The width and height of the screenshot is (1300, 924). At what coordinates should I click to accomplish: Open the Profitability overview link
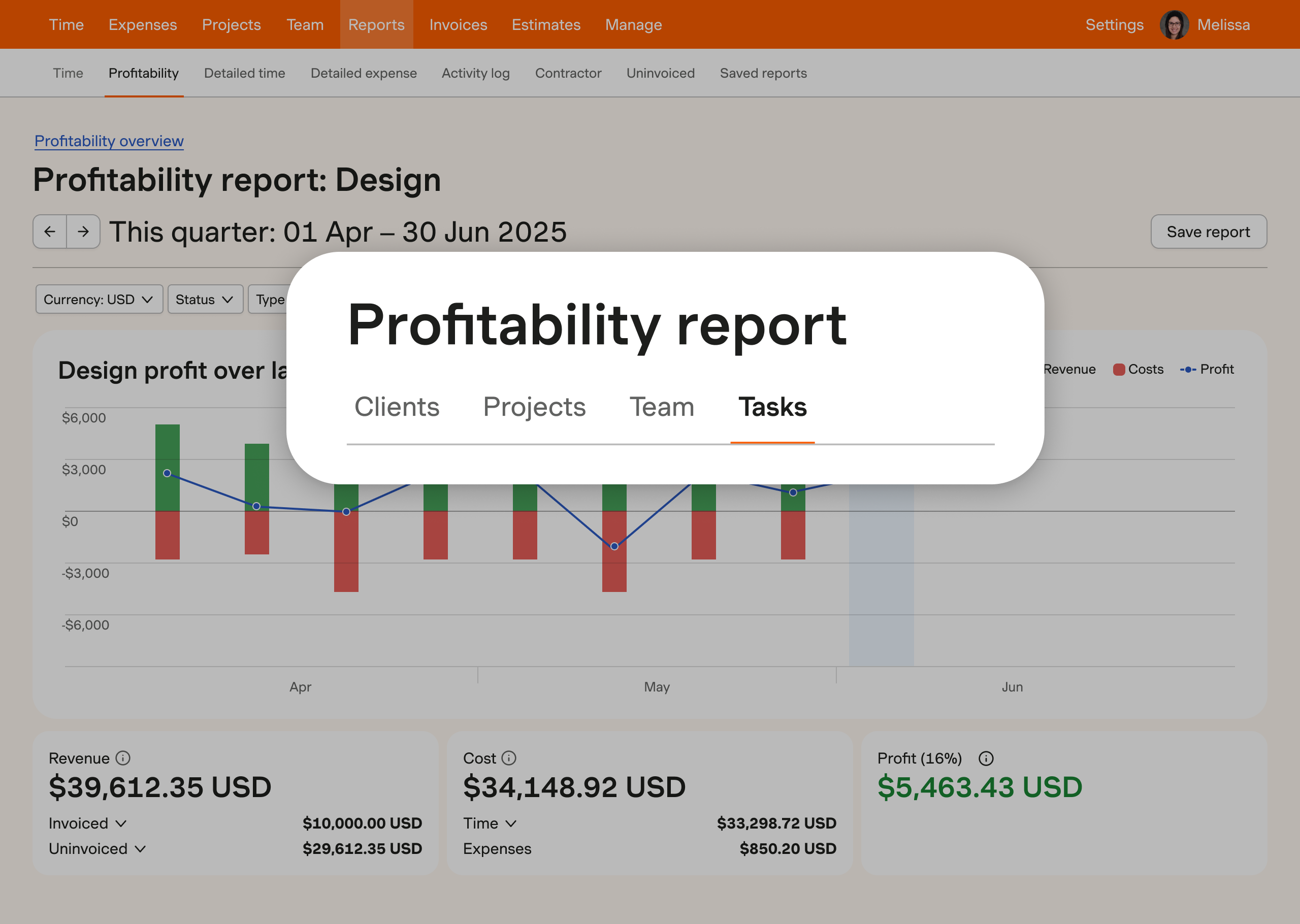pyautogui.click(x=108, y=141)
